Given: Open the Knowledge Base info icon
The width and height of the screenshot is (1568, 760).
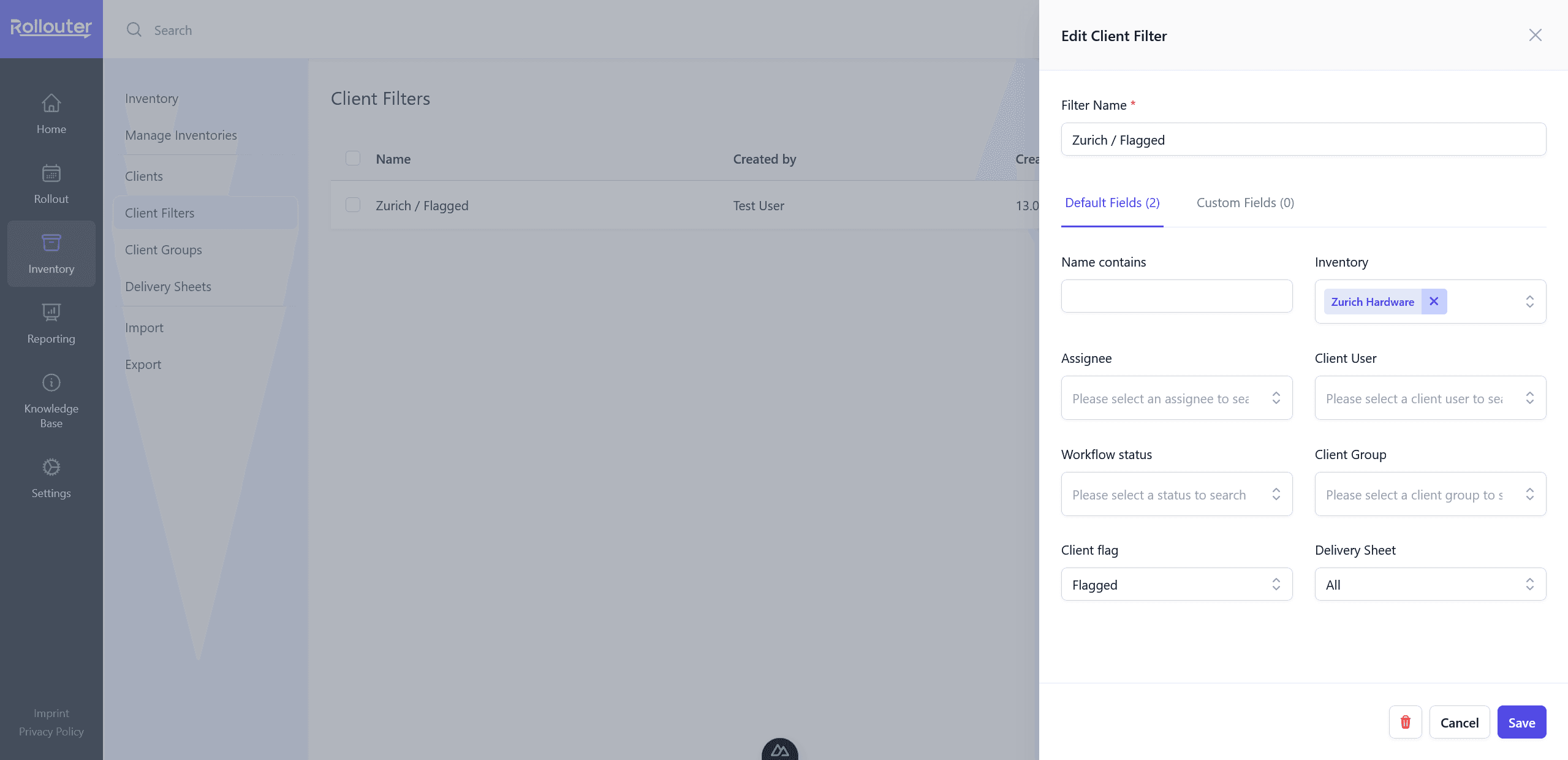Looking at the screenshot, I should pyautogui.click(x=51, y=382).
